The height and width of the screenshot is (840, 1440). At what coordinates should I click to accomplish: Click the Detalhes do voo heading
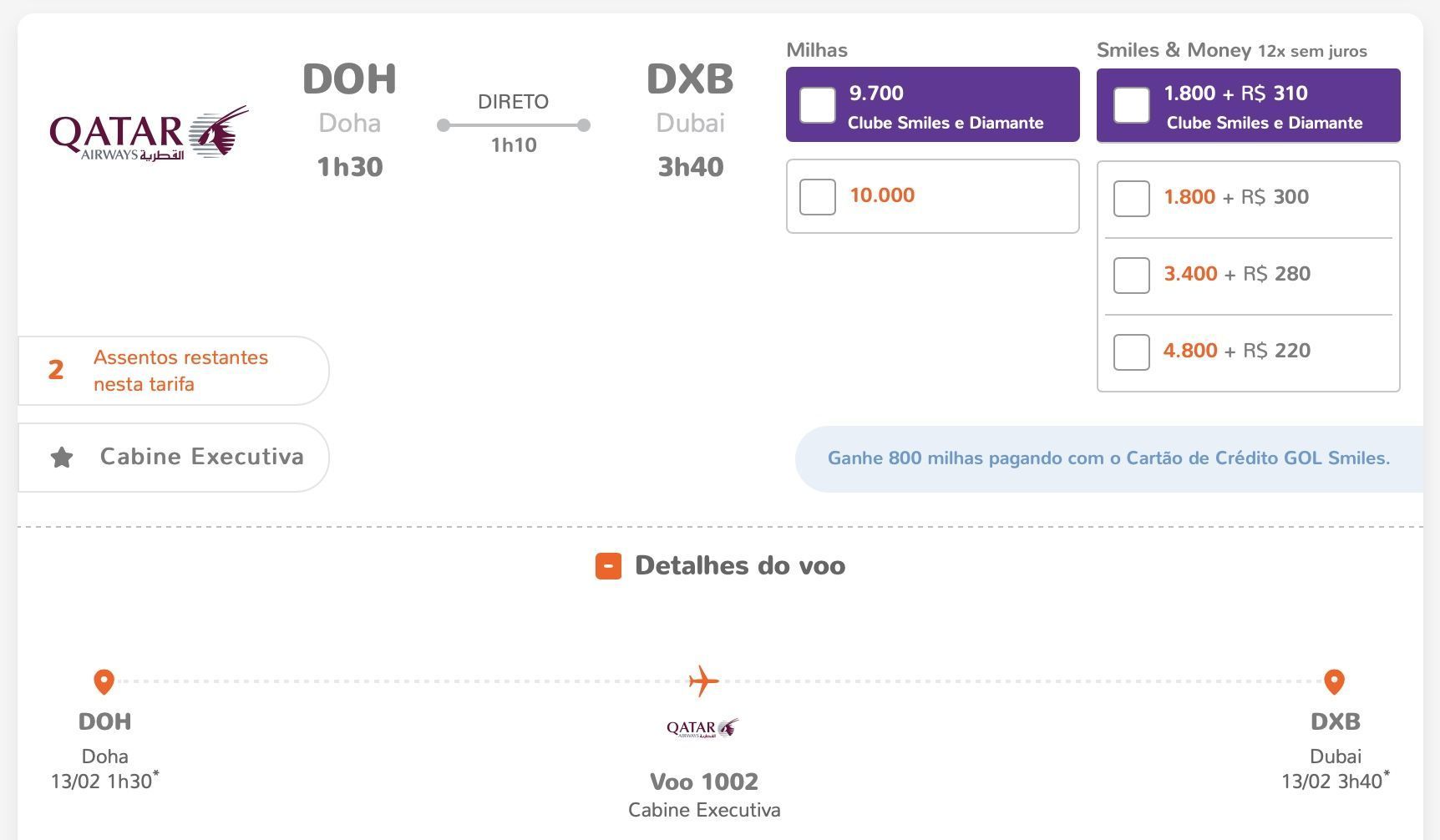point(740,566)
